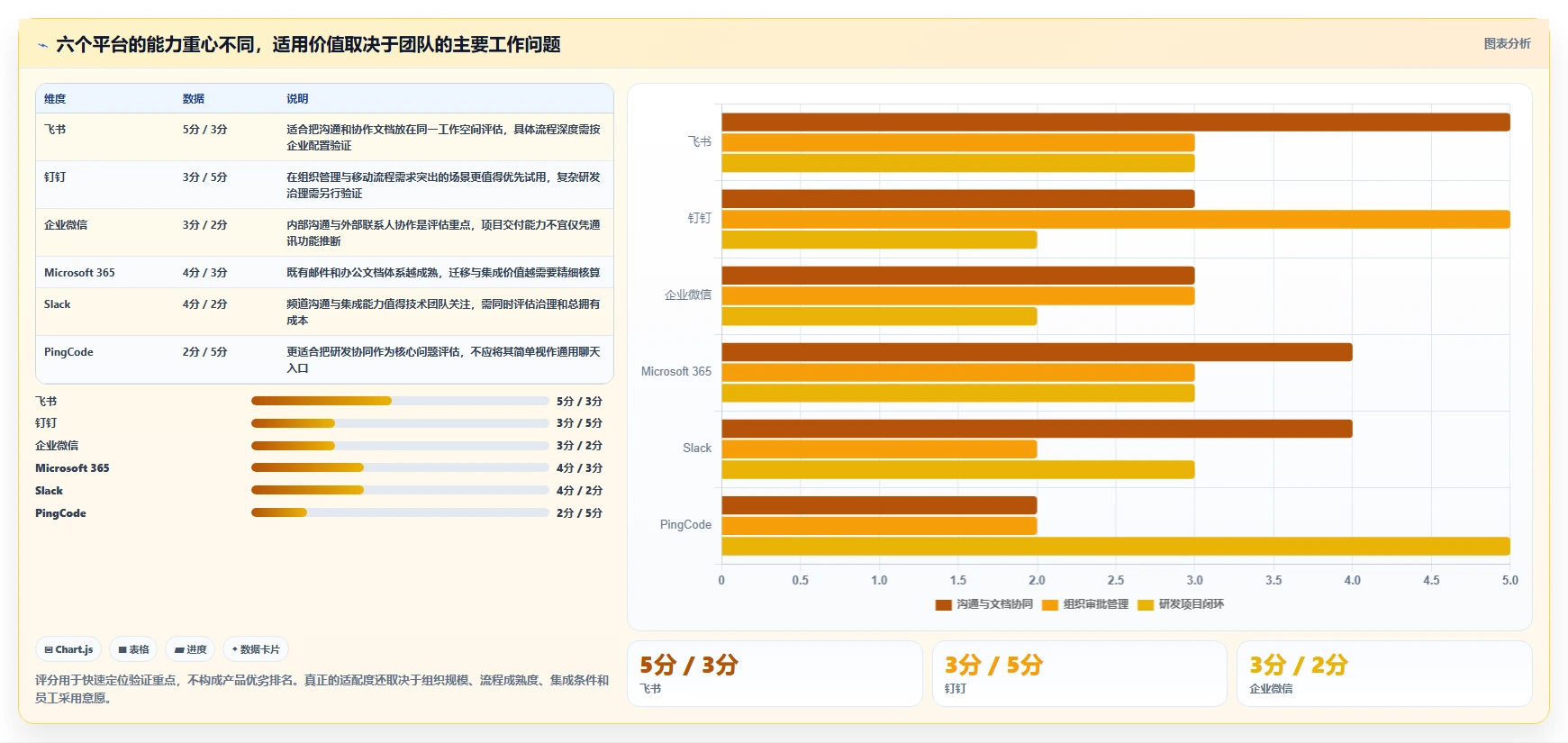Screen dimensions: 1568x743
Task: Click the 钉钉 progress bar
Action: pos(400,423)
